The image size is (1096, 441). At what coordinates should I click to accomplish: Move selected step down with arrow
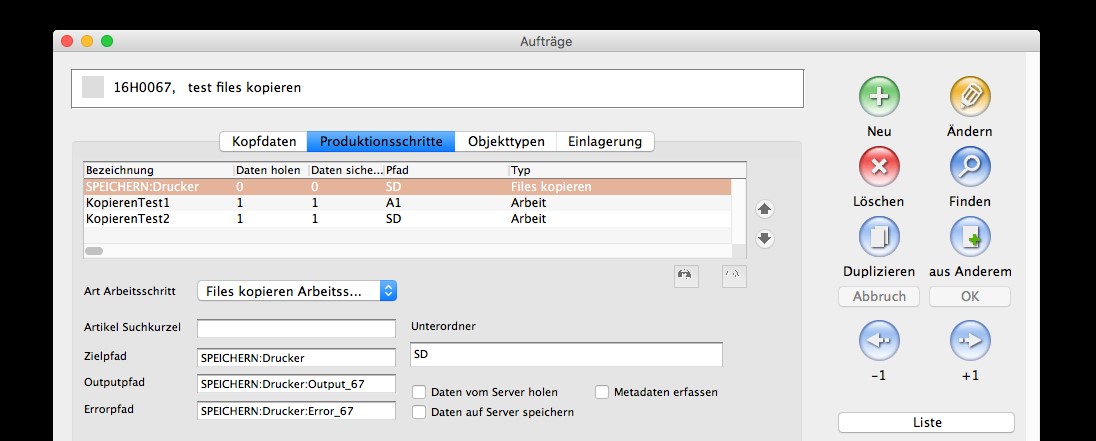coord(764,238)
